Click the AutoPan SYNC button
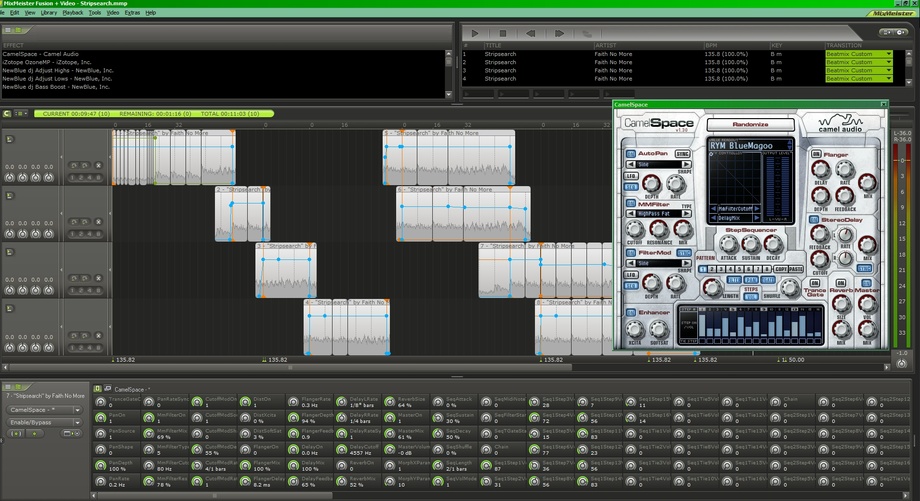920x501 pixels. tap(682, 154)
